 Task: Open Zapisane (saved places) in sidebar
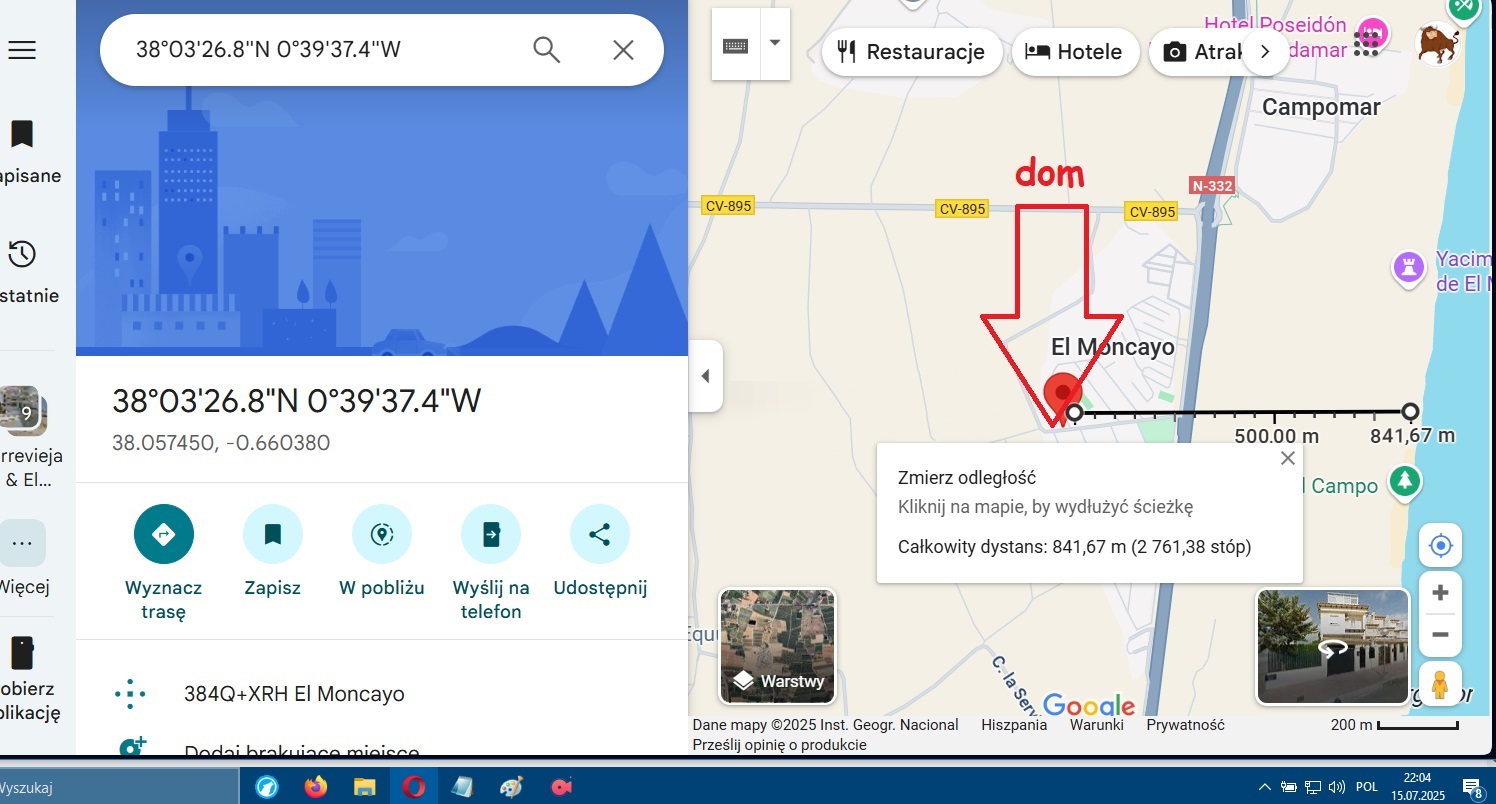coord(22,152)
